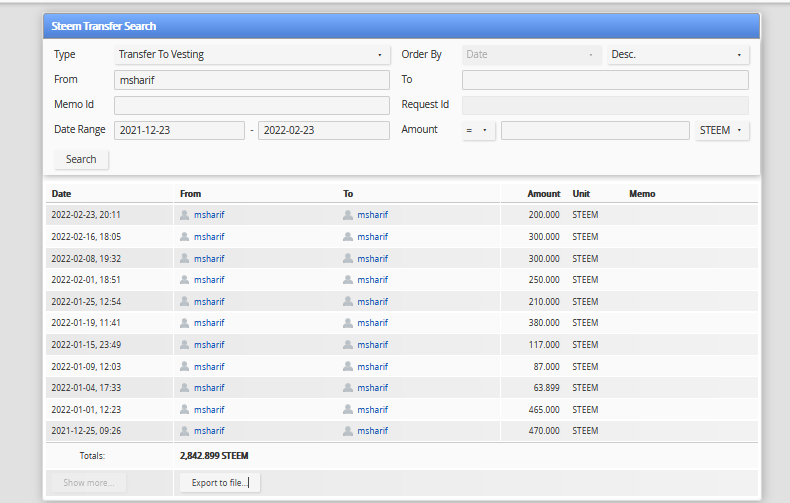Image resolution: width=790 pixels, height=503 pixels.
Task: Click the From field containing msharif
Action: (252, 80)
